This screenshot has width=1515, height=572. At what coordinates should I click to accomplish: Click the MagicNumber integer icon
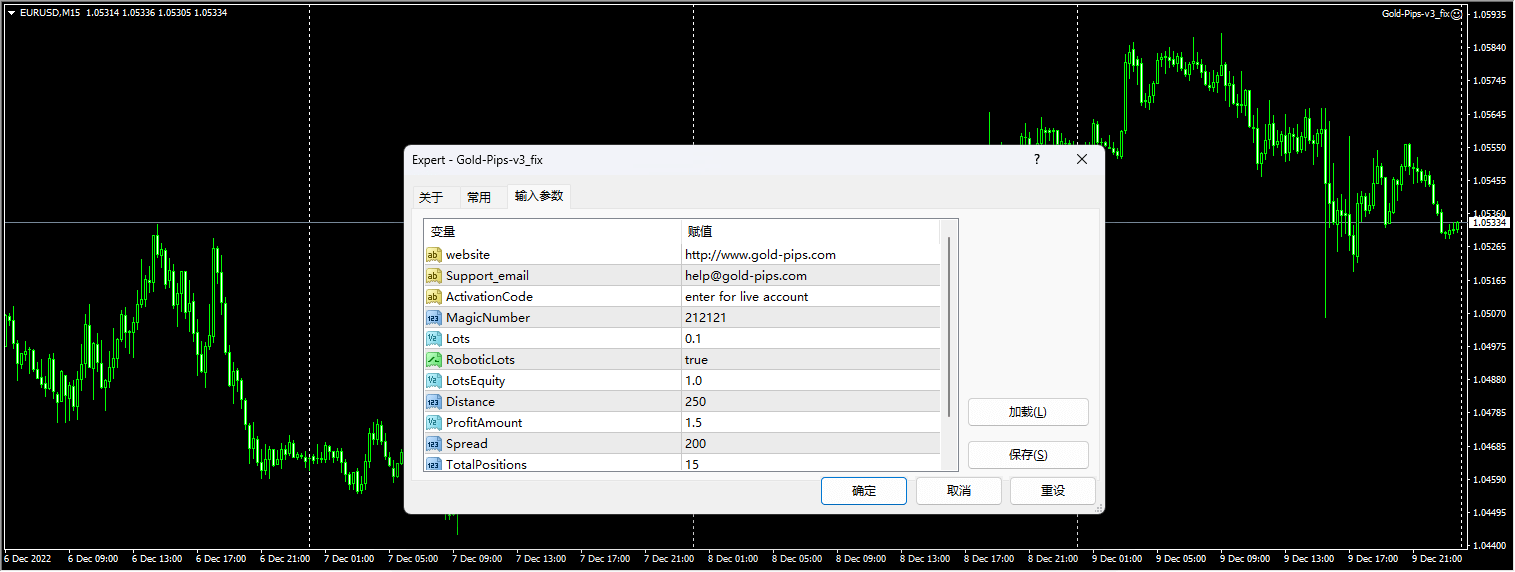point(434,318)
